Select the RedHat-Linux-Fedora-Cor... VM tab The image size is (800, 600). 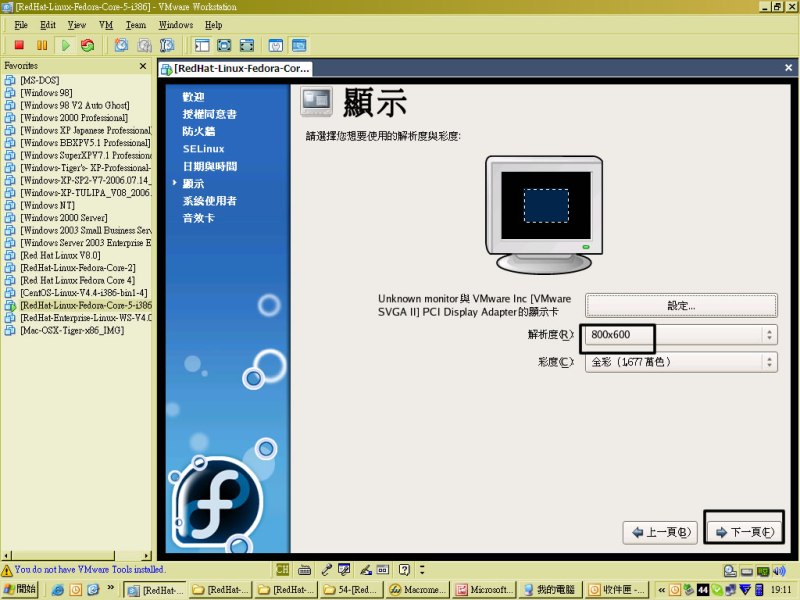point(236,69)
